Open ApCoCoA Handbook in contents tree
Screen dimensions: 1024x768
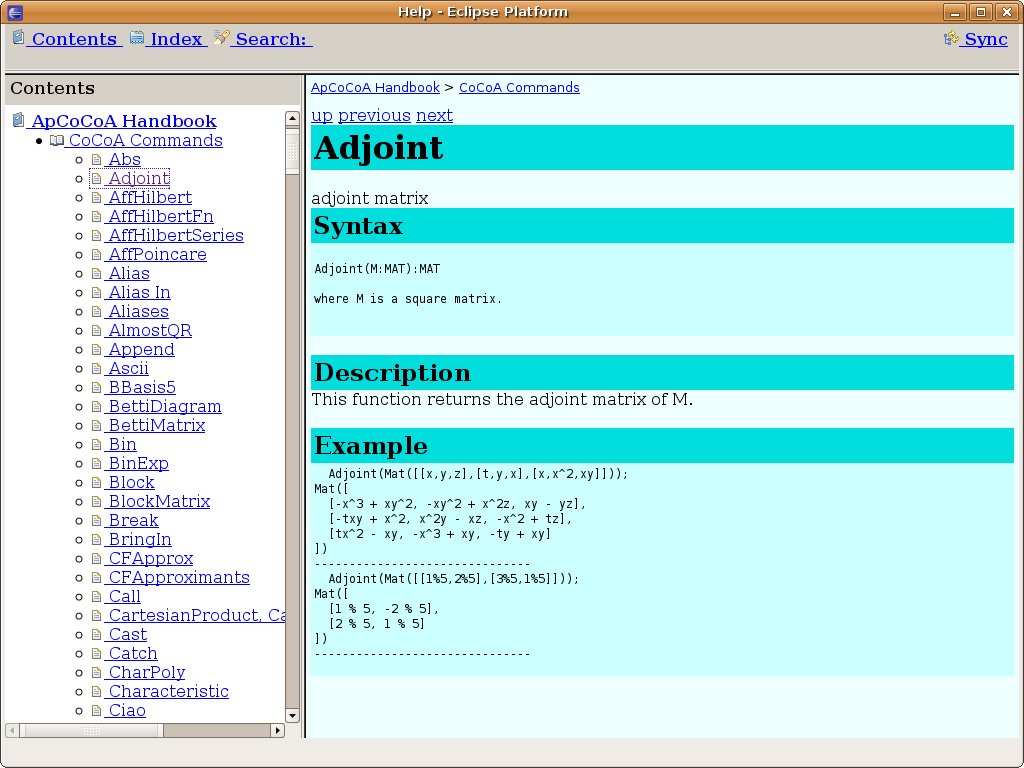coord(123,121)
